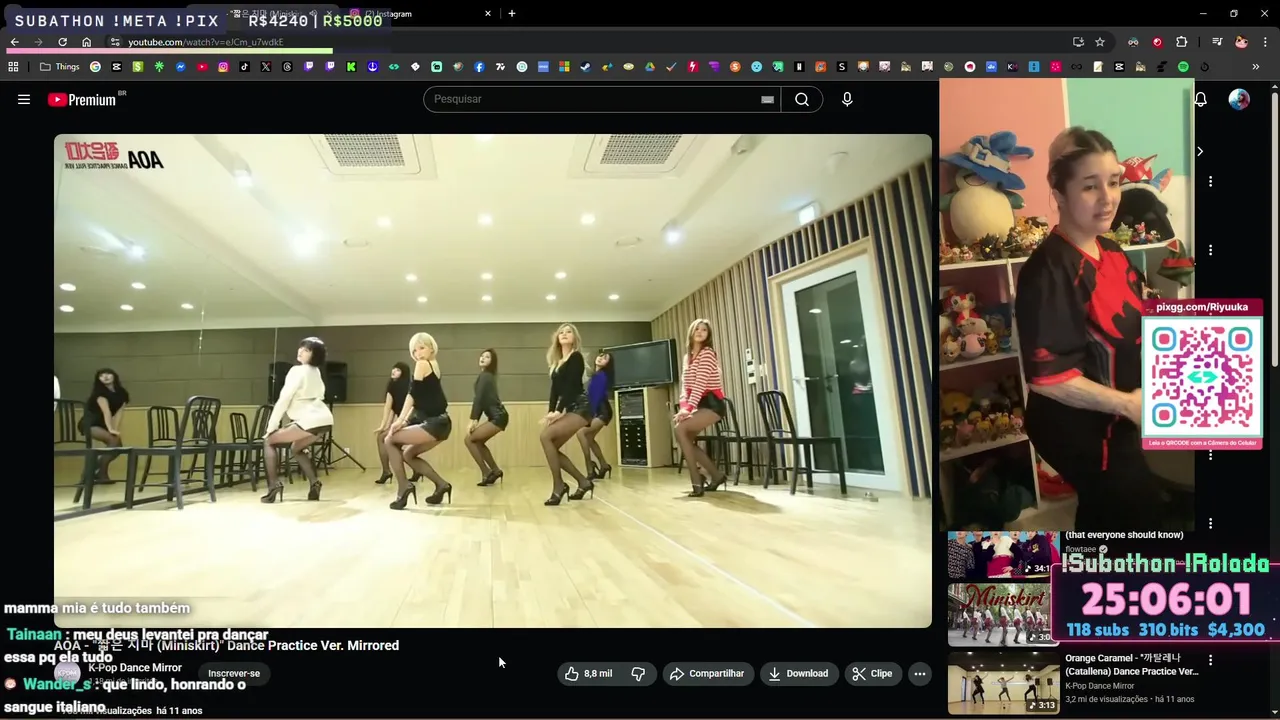Open the Messenger bookmark
The image size is (1280, 720).
tap(181, 67)
